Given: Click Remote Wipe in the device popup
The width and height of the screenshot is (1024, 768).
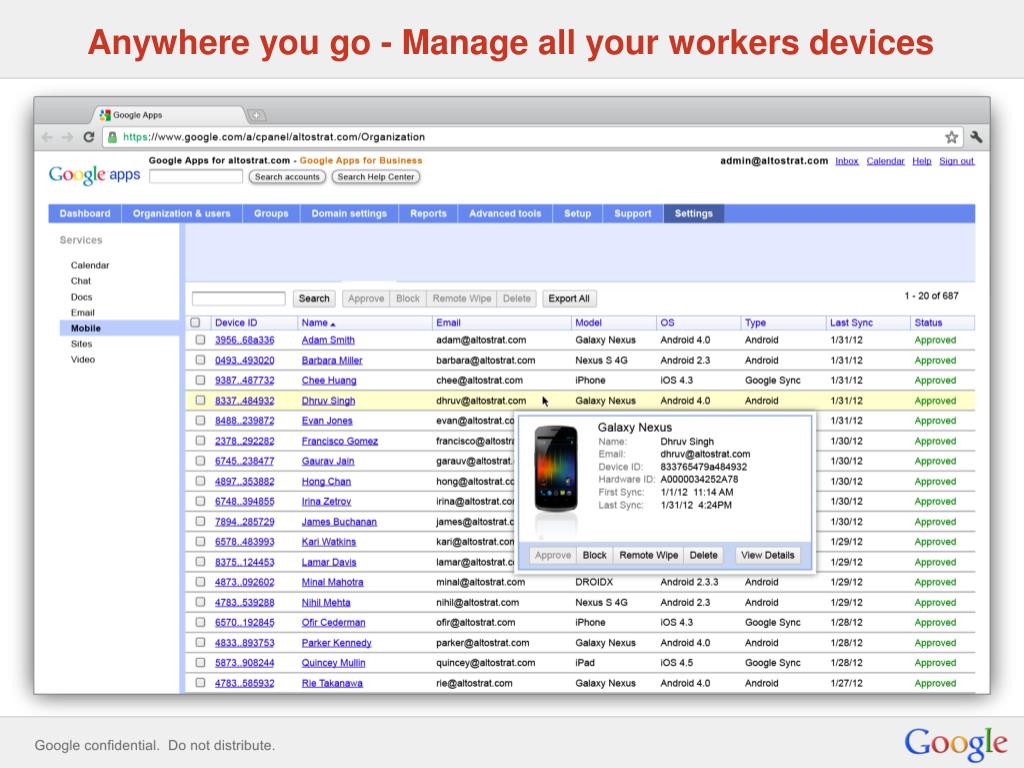Looking at the screenshot, I should coord(648,555).
